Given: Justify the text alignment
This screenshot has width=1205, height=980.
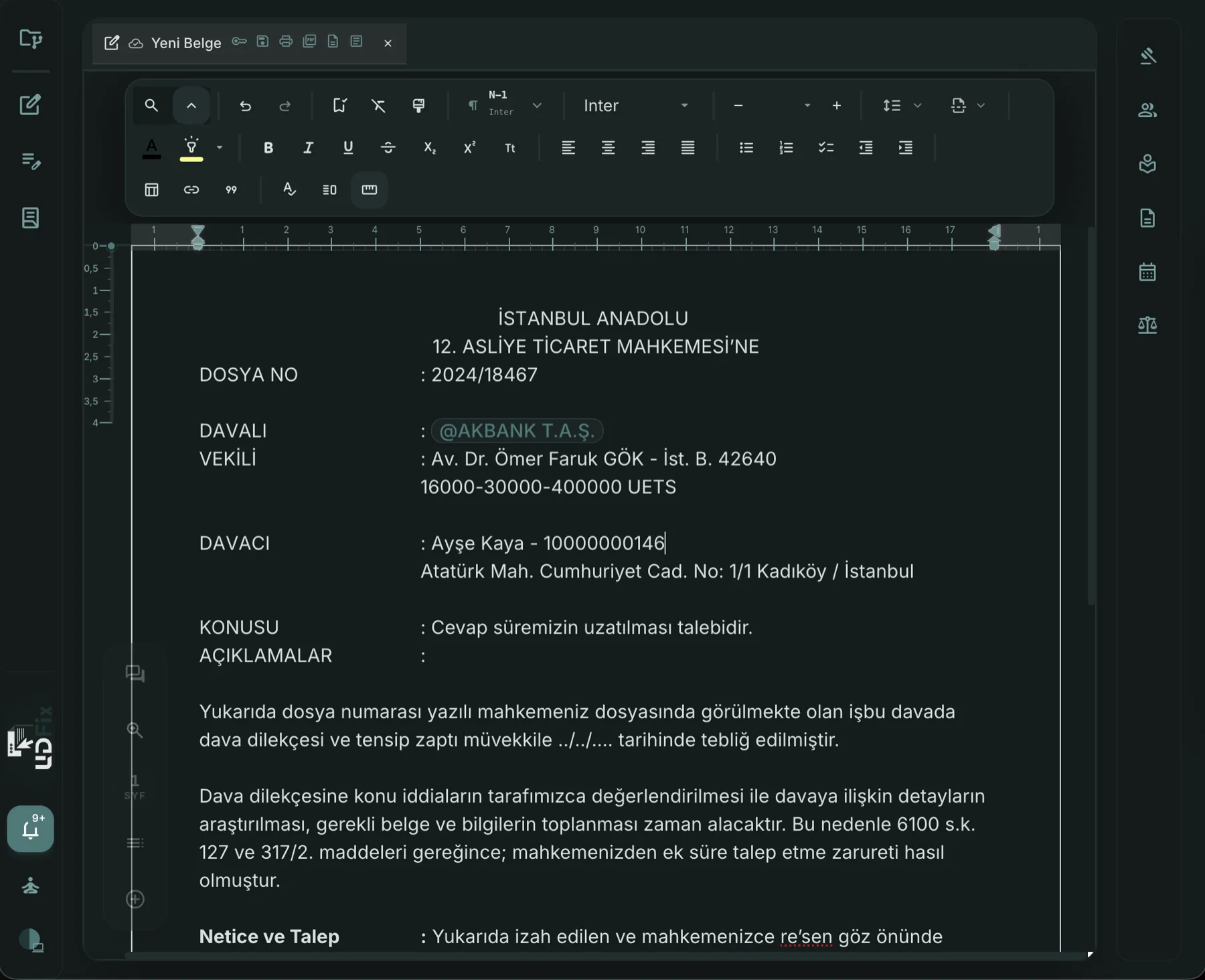Looking at the screenshot, I should pyautogui.click(x=688, y=148).
